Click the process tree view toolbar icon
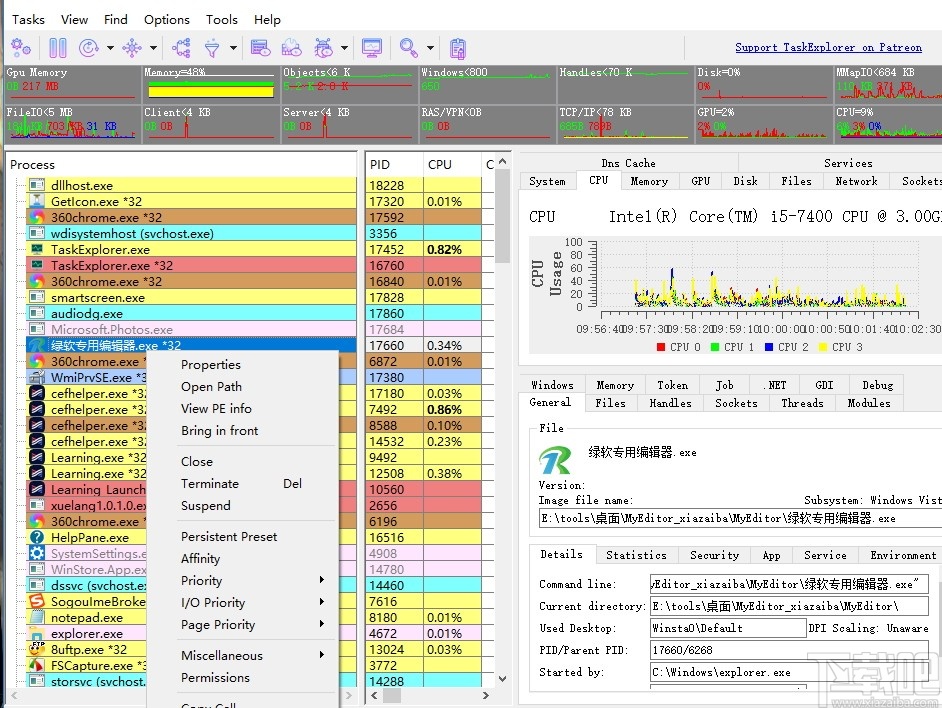The image size is (942, 708). click(x=181, y=47)
